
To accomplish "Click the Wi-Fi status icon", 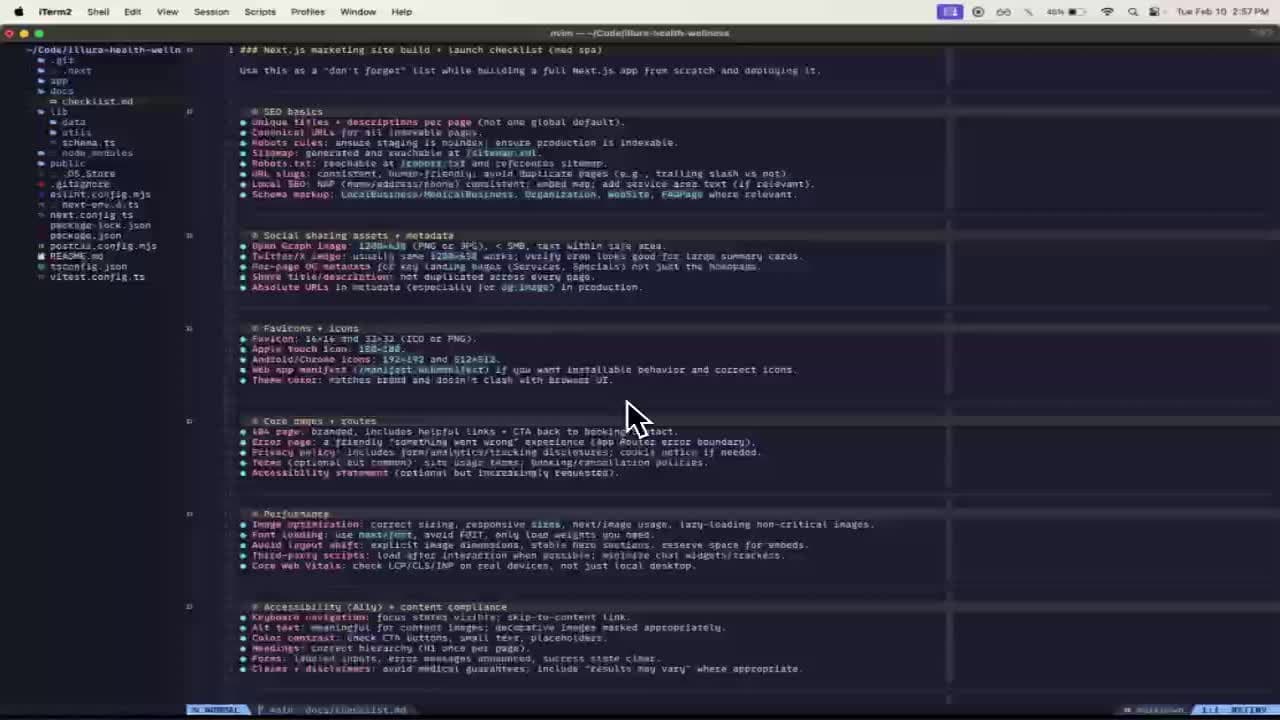I will 1107,12.
